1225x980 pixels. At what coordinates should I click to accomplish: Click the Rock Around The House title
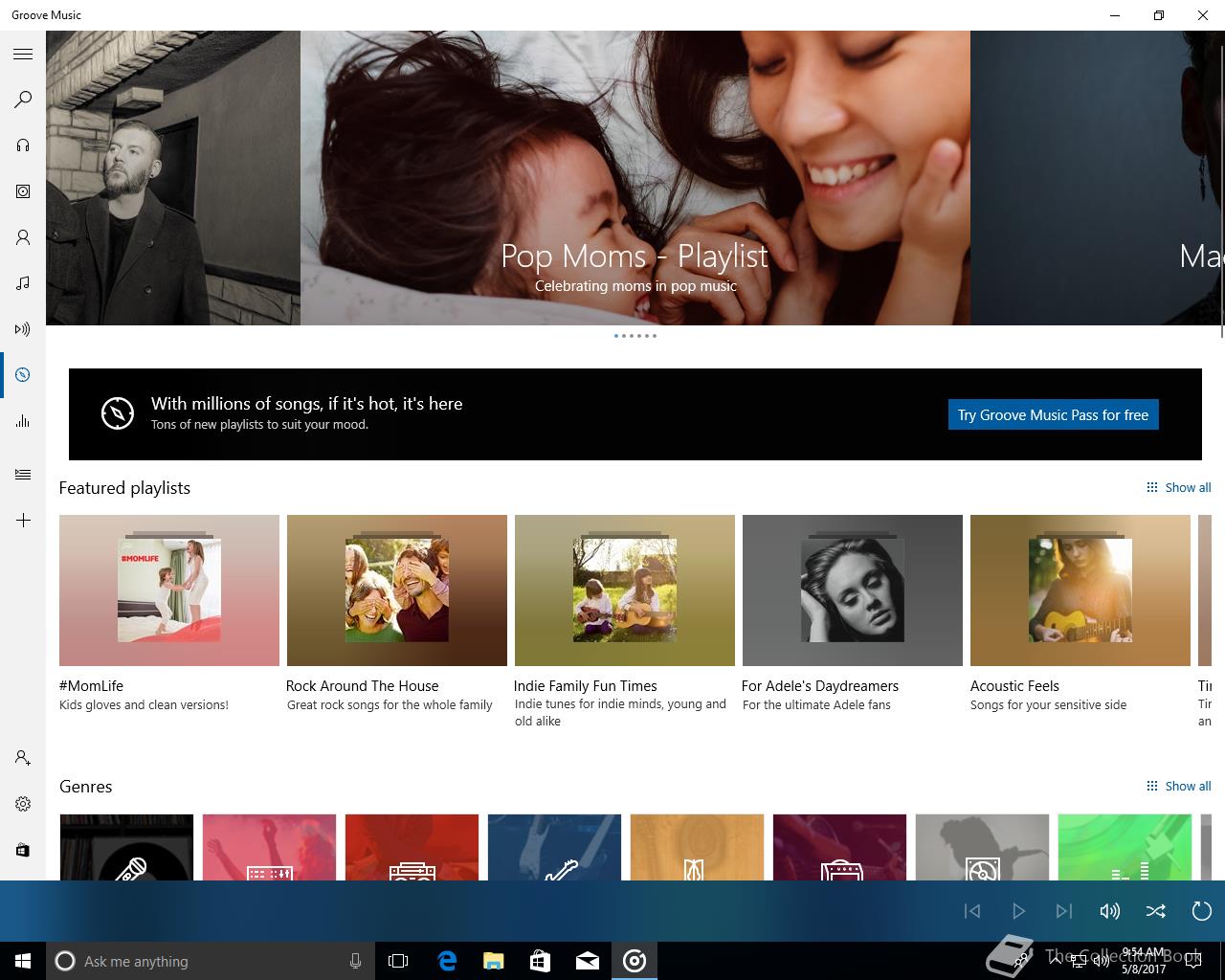tap(362, 686)
